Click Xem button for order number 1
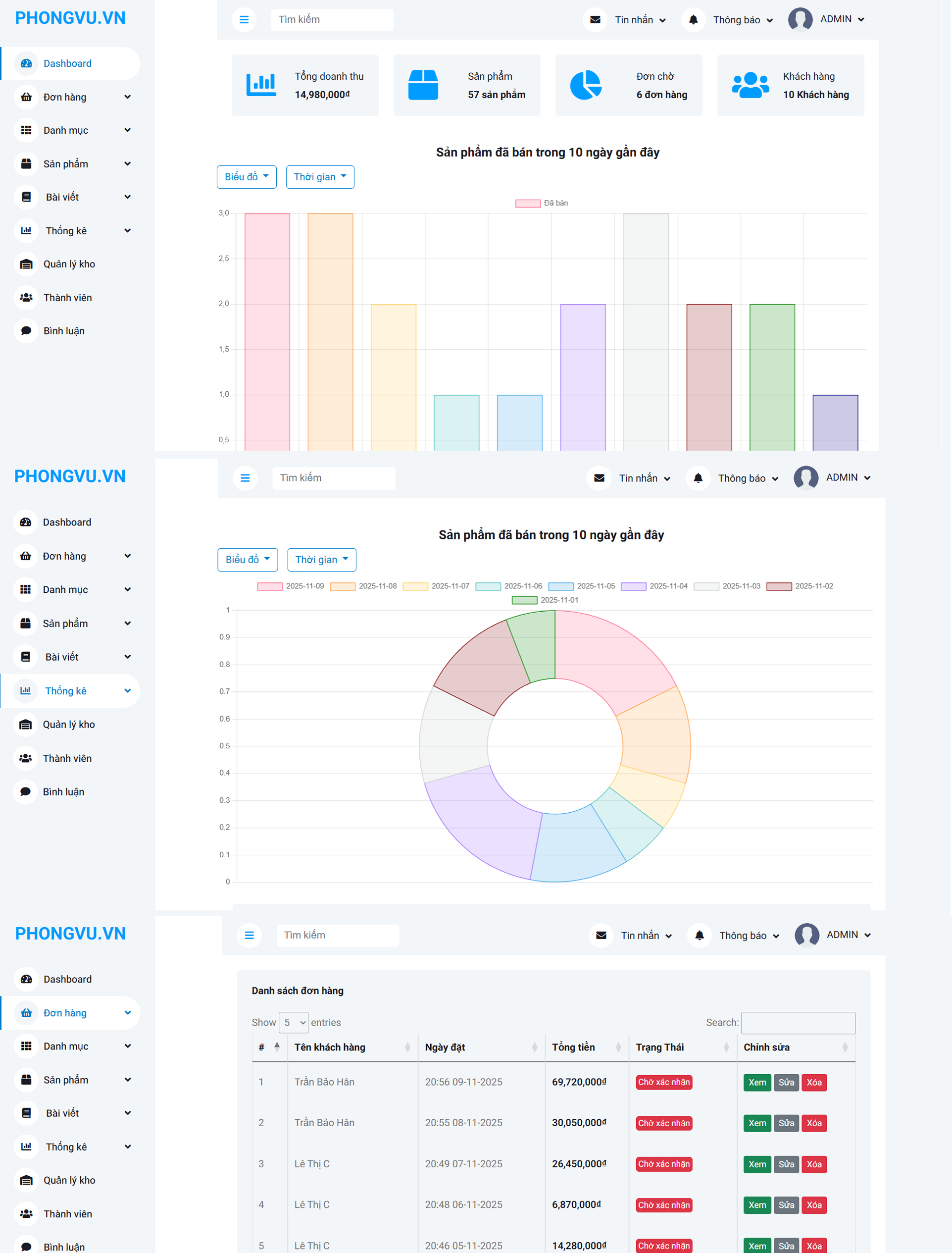This screenshot has width=952, height=1253. tap(756, 1082)
